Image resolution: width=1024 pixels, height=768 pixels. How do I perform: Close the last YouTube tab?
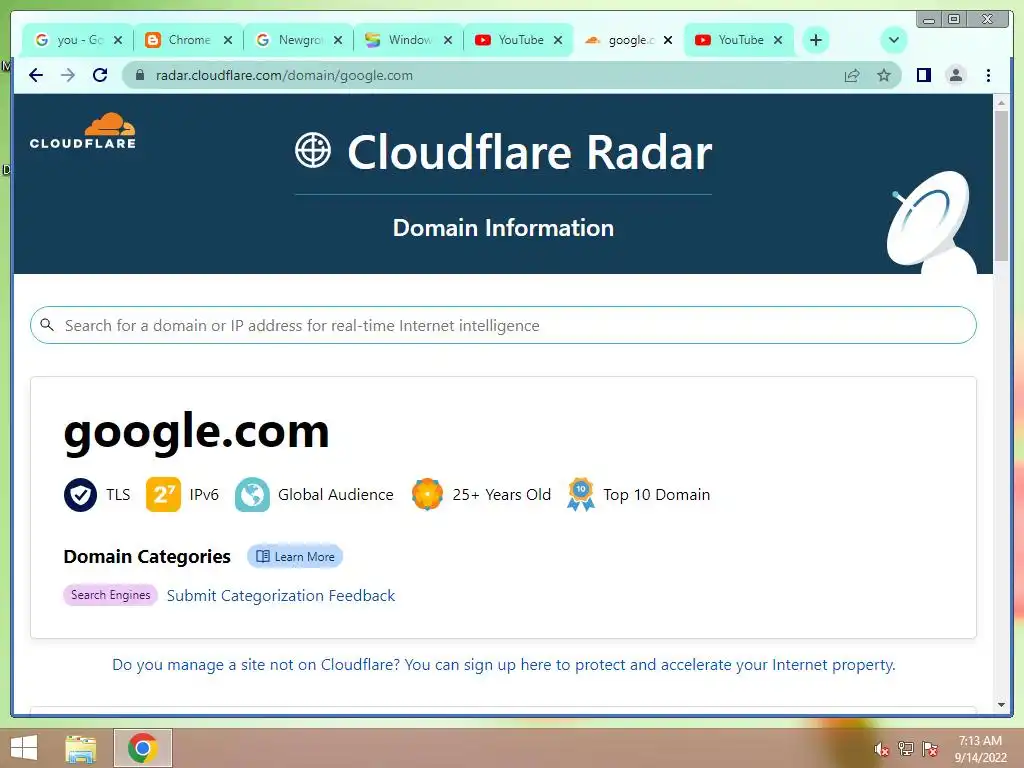(778, 40)
